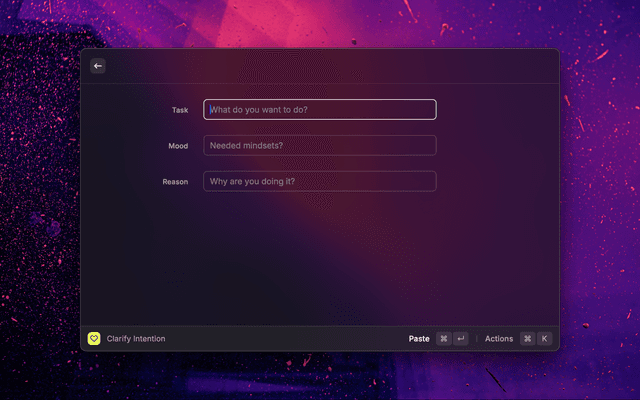
Task: Click the Task field label
Action: click(x=180, y=110)
